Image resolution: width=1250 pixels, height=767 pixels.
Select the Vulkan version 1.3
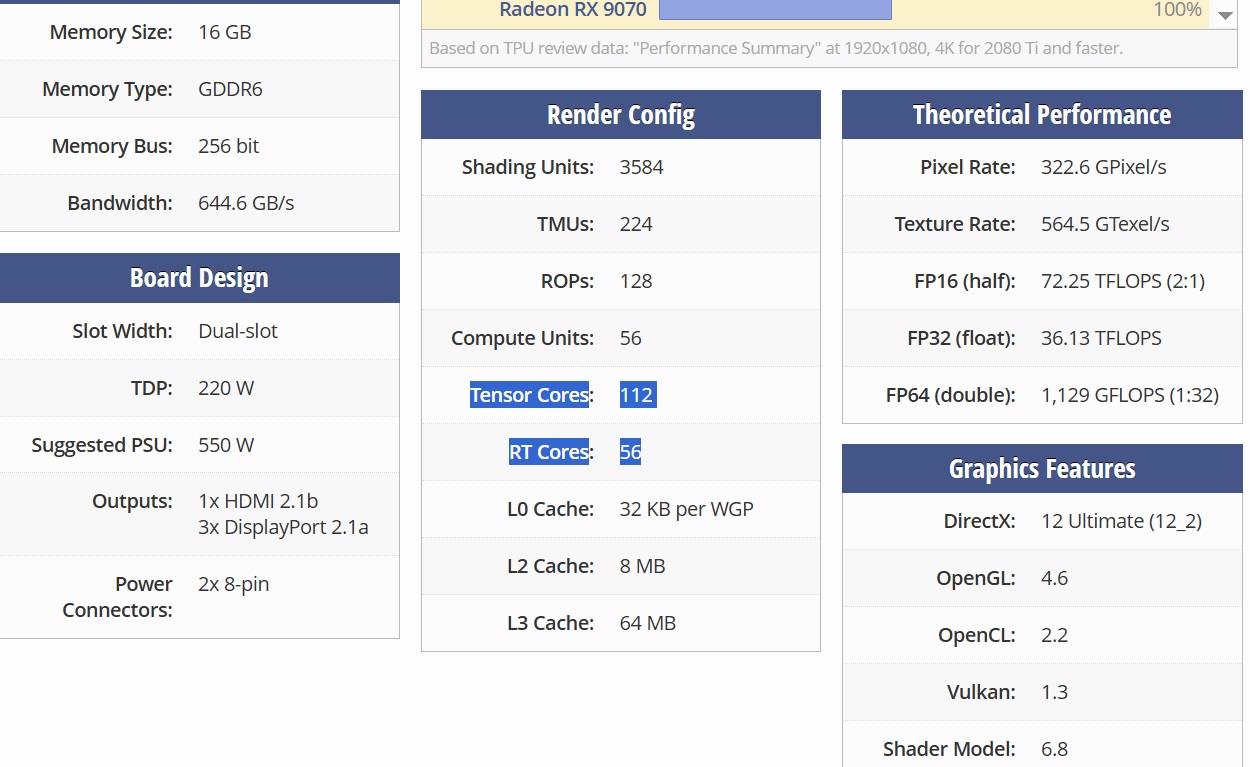(x=1054, y=692)
